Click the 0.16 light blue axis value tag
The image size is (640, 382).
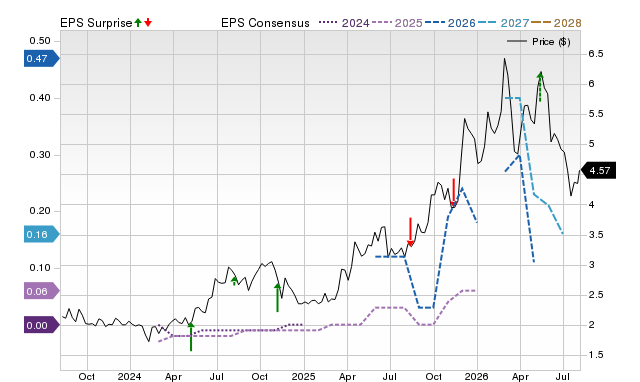click(x=42, y=235)
